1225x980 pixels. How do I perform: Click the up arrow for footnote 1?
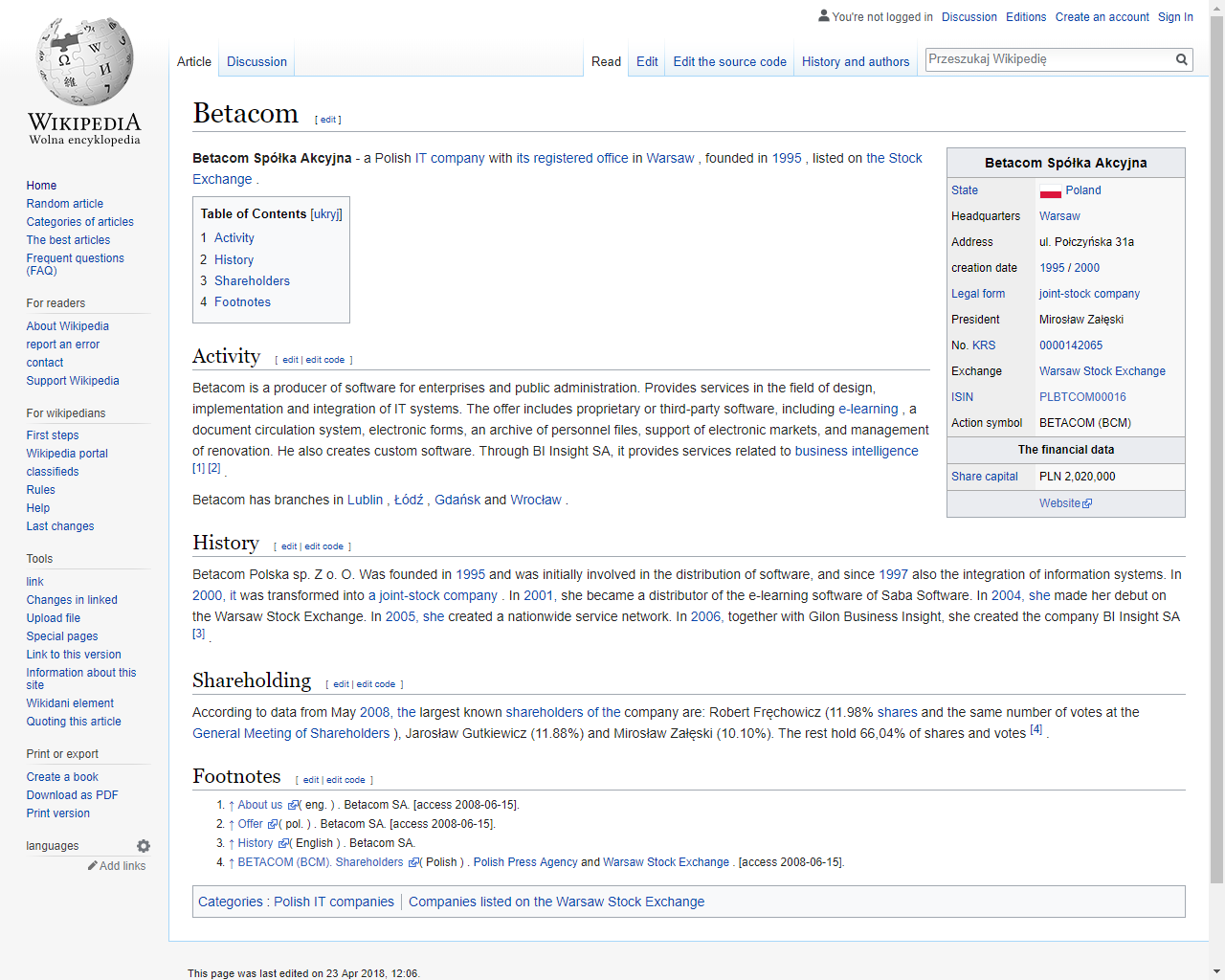tap(232, 805)
